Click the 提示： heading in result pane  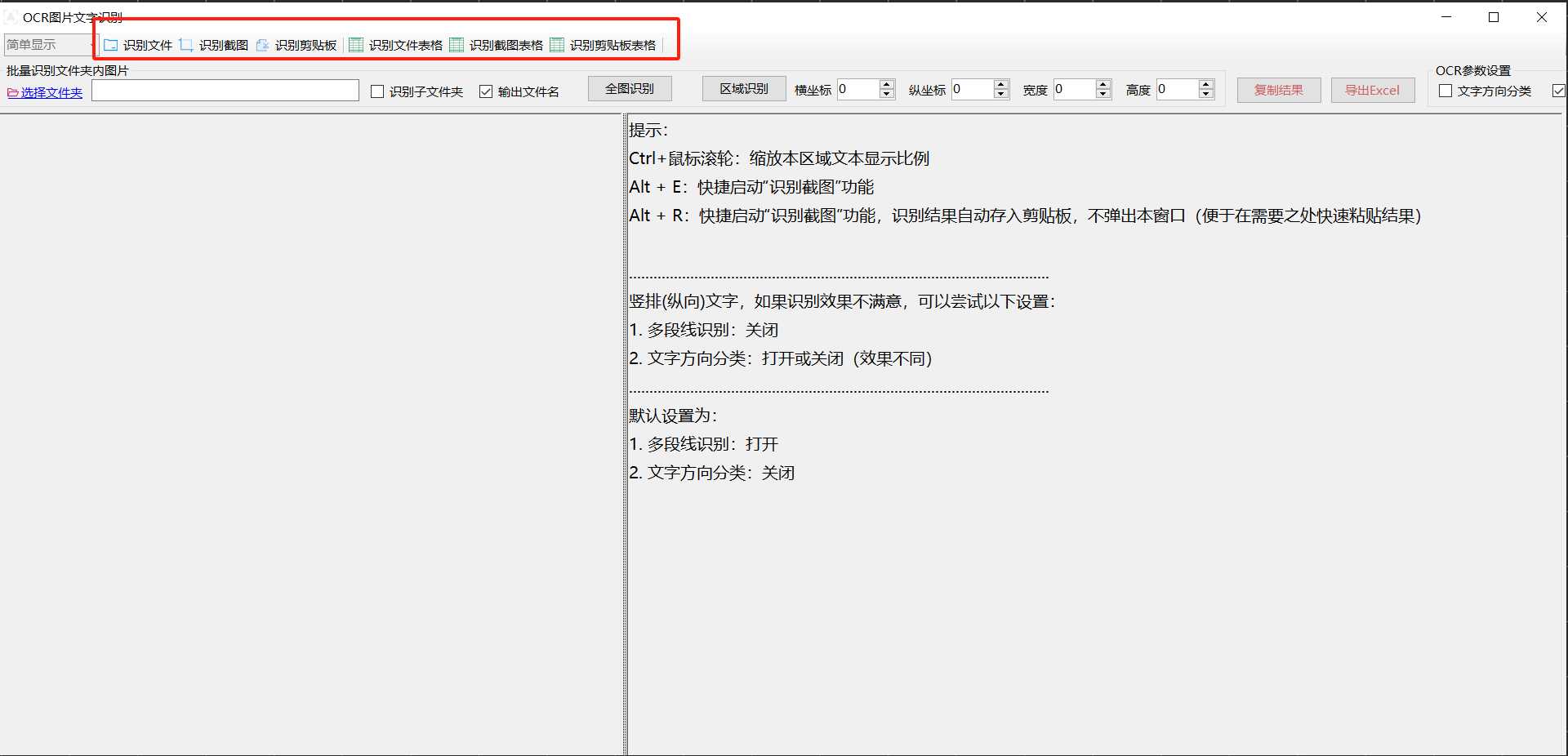point(649,130)
